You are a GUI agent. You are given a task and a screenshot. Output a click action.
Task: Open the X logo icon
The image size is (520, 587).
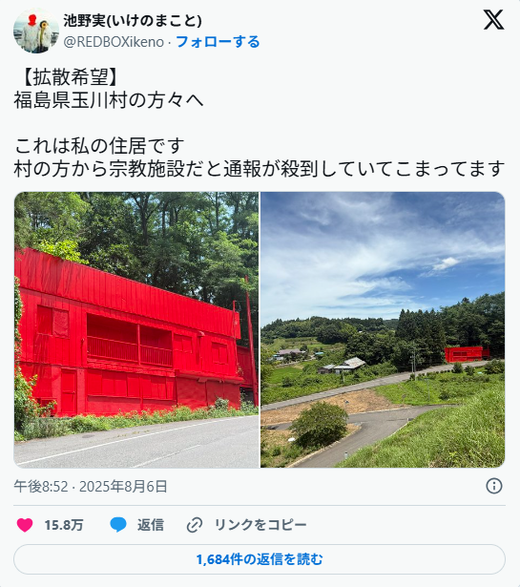click(x=493, y=20)
